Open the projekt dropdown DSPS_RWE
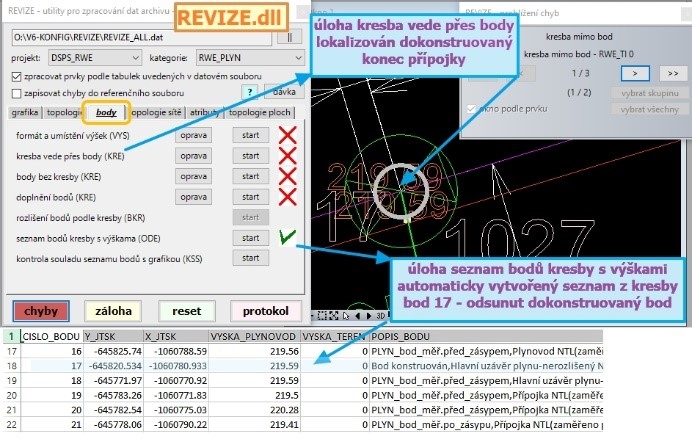Viewport: 692px width, 439px height. click(94, 58)
